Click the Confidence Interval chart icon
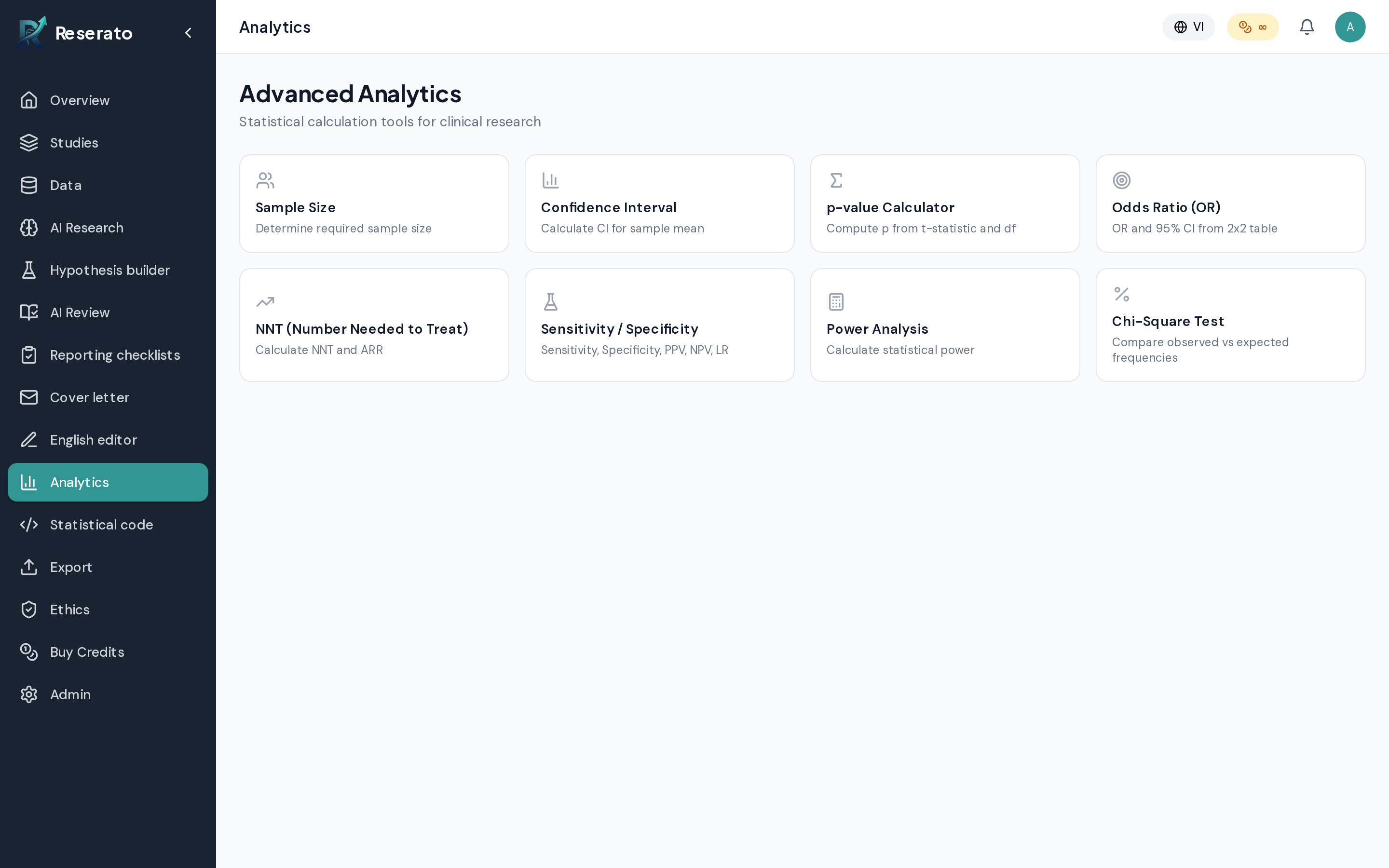1389x868 pixels. coord(550,180)
